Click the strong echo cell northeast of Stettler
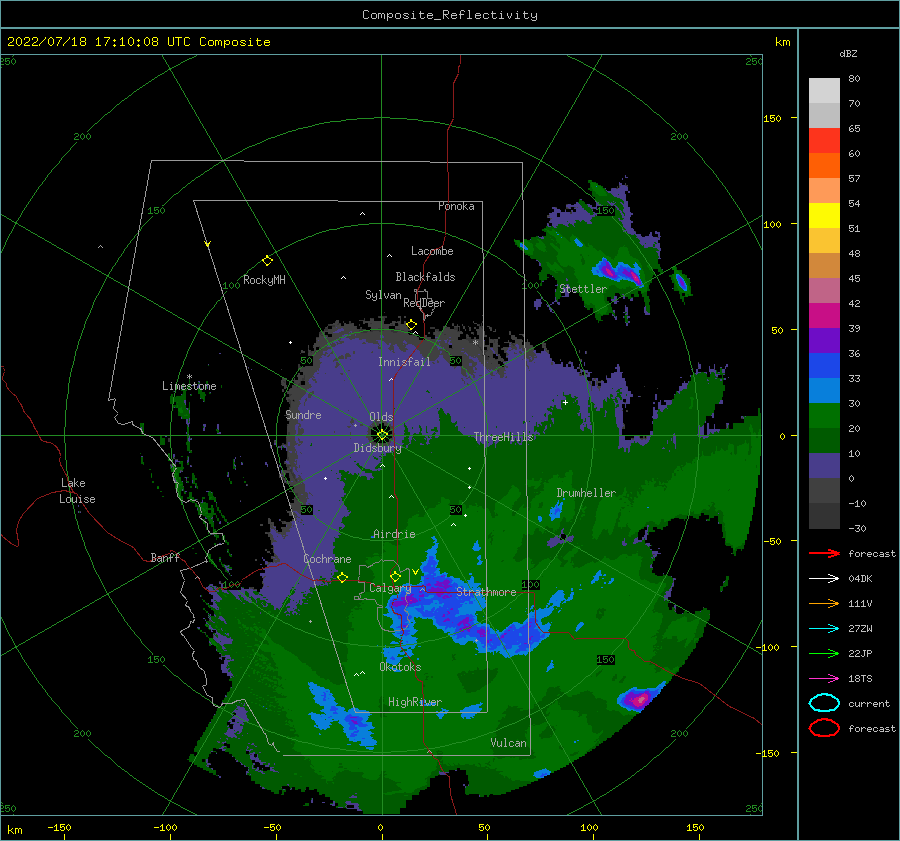This screenshot has height=841, width=900. click(619, 271)
